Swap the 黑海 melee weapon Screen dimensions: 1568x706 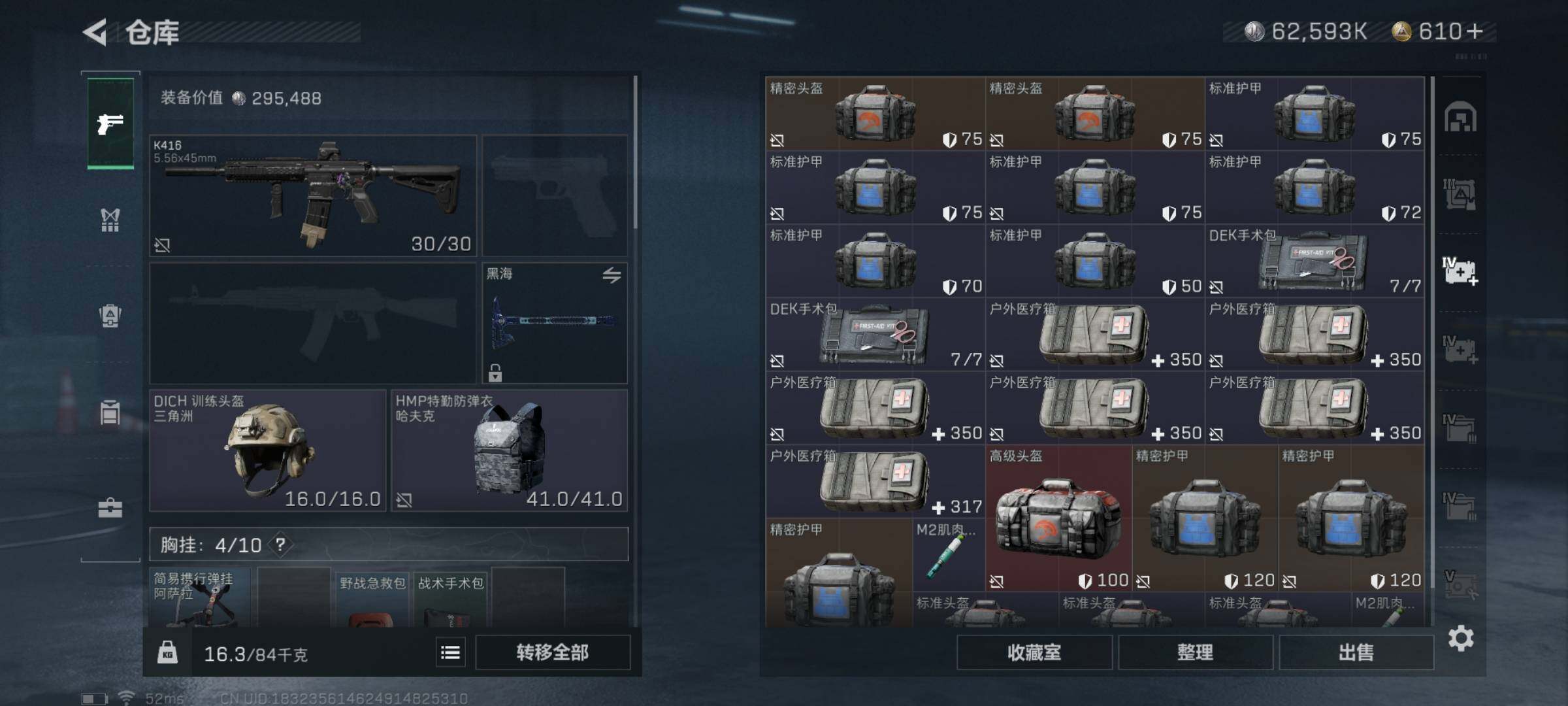click(612, 275)
